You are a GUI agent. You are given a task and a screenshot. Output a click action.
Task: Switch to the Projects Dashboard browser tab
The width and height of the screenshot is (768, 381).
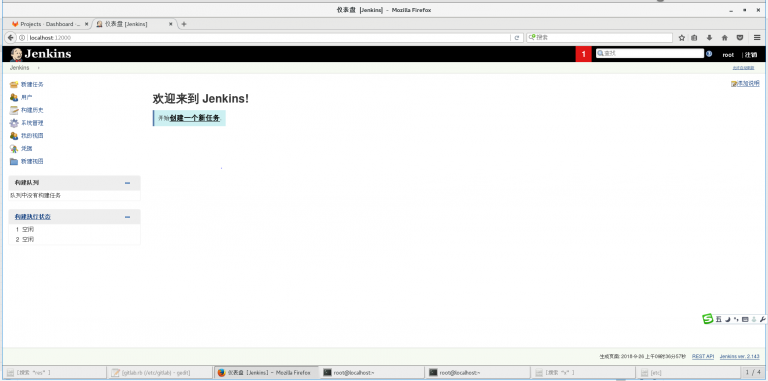coord(48,24)
